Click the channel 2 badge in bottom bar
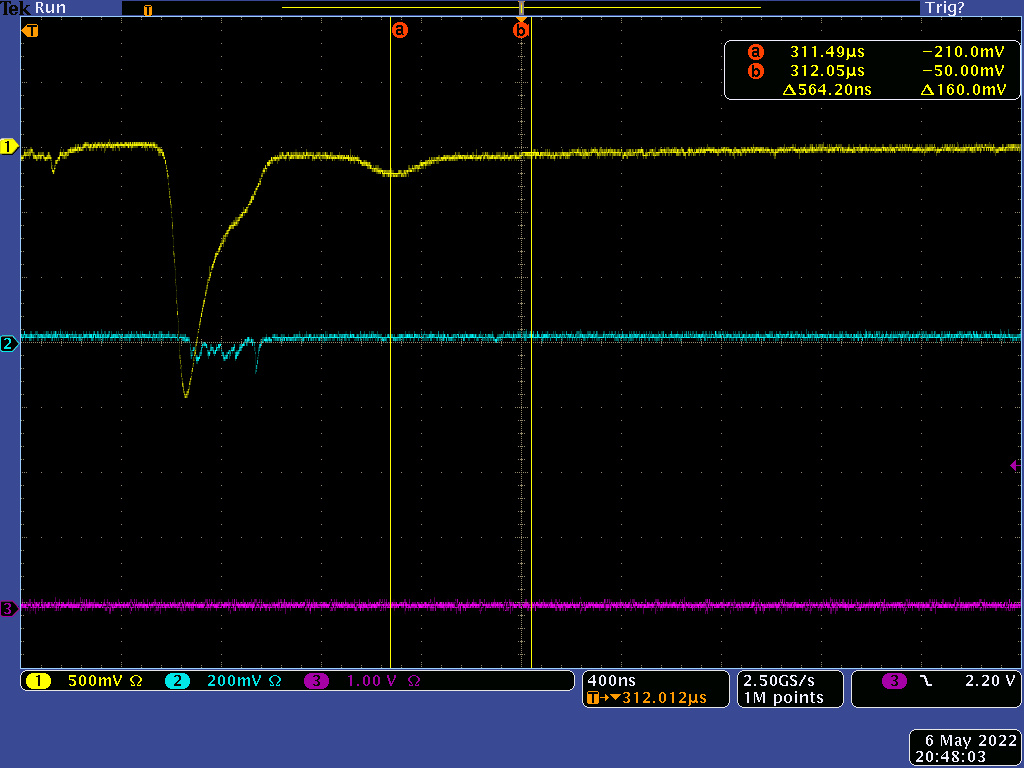 (x=177, y=681)
